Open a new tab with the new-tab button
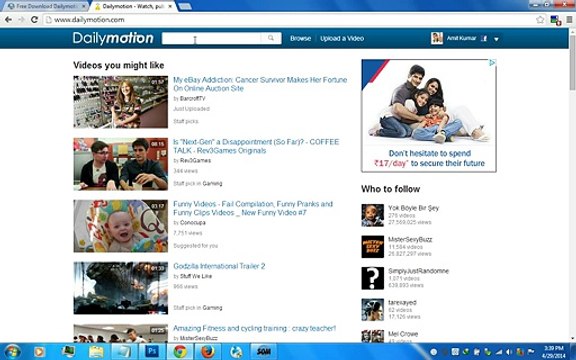Image resolution: width=576 pixels, height=360 pixels. point(185,6)
